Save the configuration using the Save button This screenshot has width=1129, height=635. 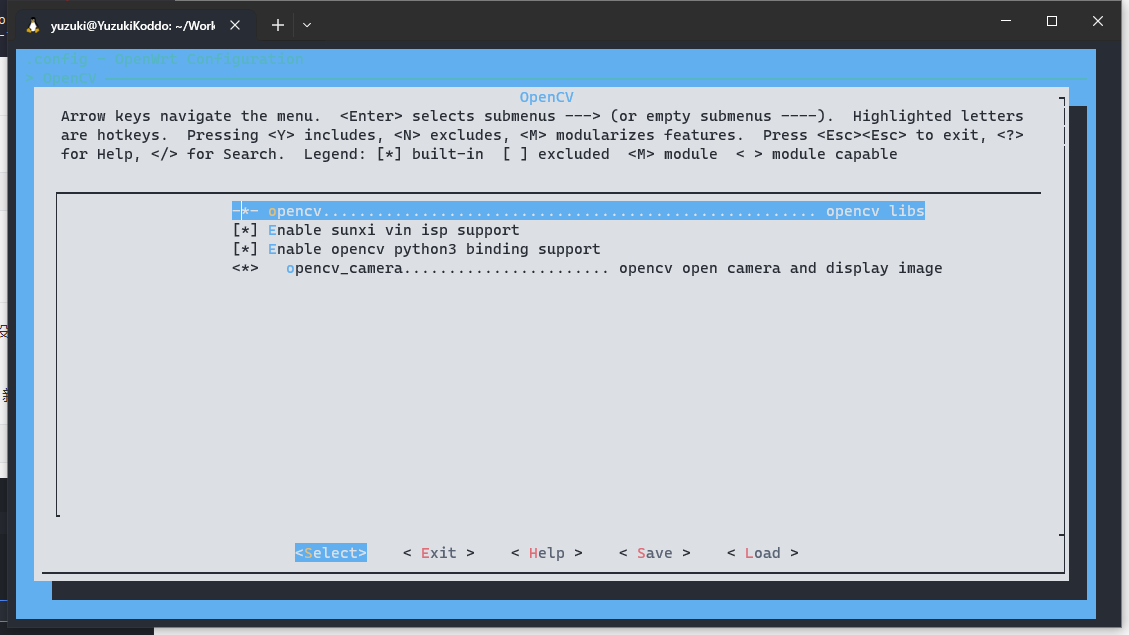click(654, 552)
